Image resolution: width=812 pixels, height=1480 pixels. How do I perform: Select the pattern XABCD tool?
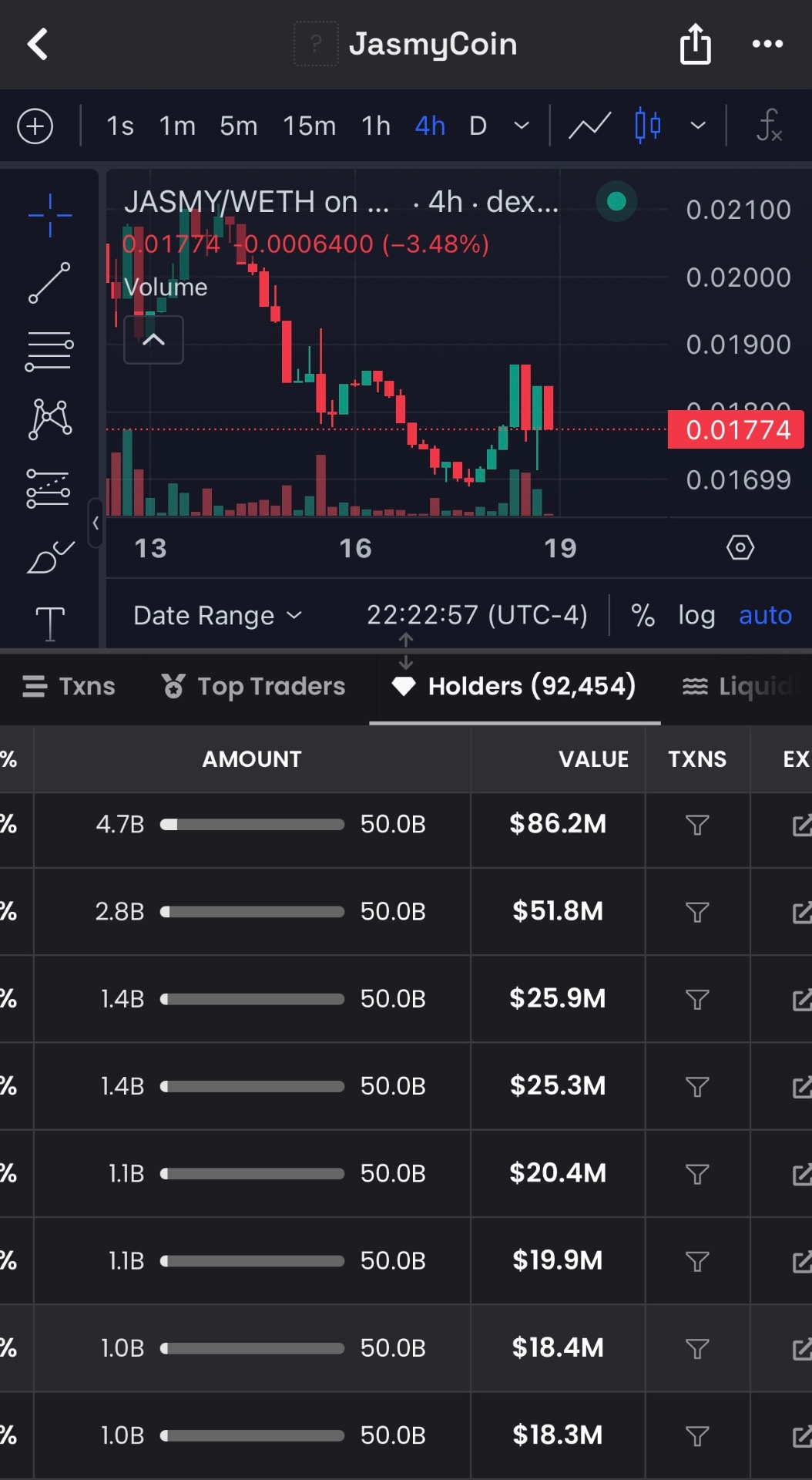[50, 419]
